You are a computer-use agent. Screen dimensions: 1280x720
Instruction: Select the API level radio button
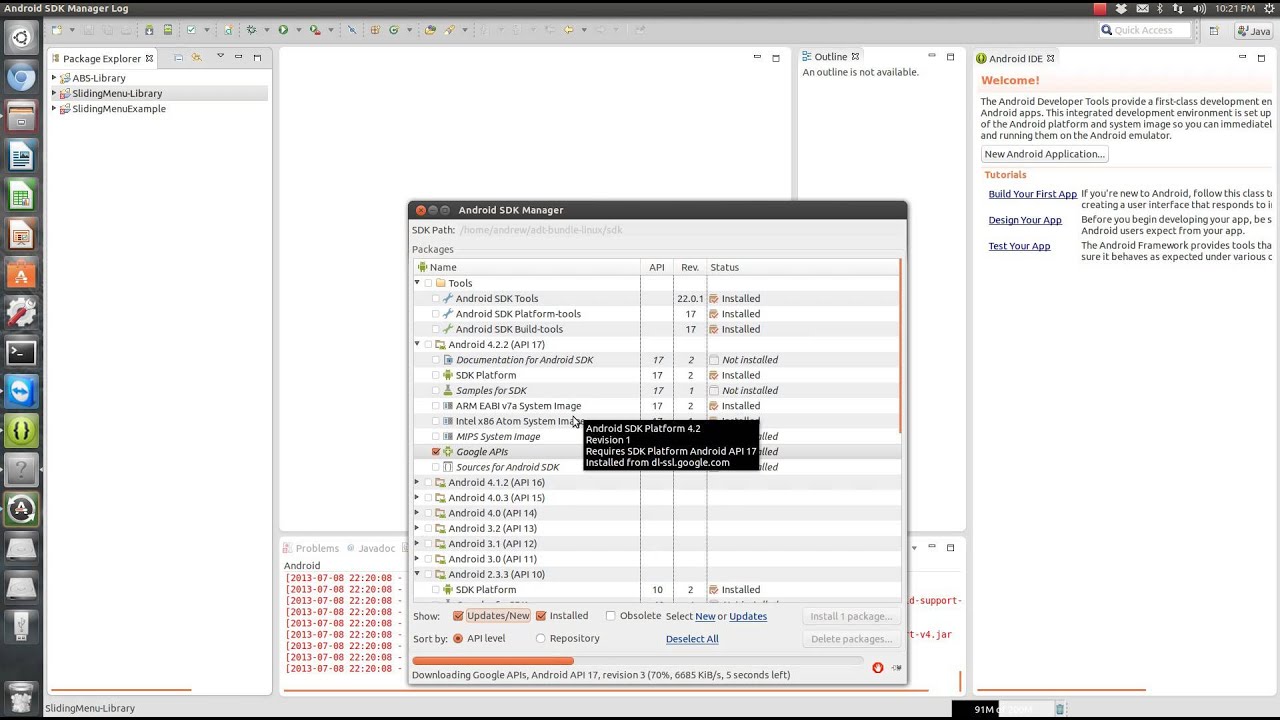[x=458, y=638]
